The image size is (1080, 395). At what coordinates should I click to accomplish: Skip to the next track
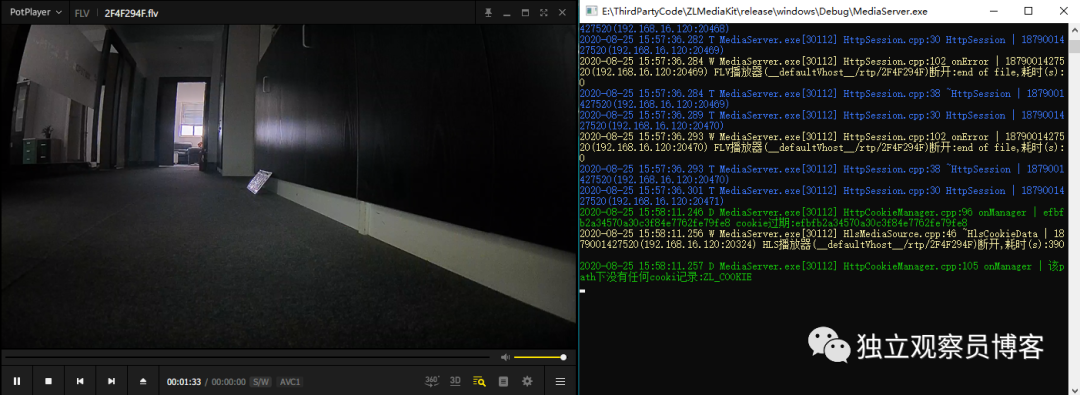112,381
